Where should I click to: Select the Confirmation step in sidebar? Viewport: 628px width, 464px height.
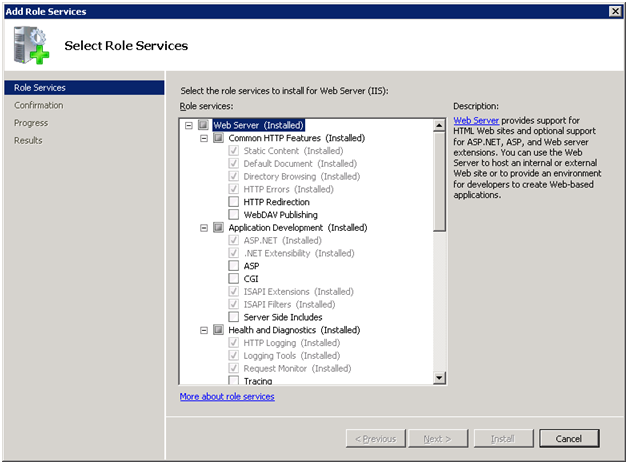38,105
